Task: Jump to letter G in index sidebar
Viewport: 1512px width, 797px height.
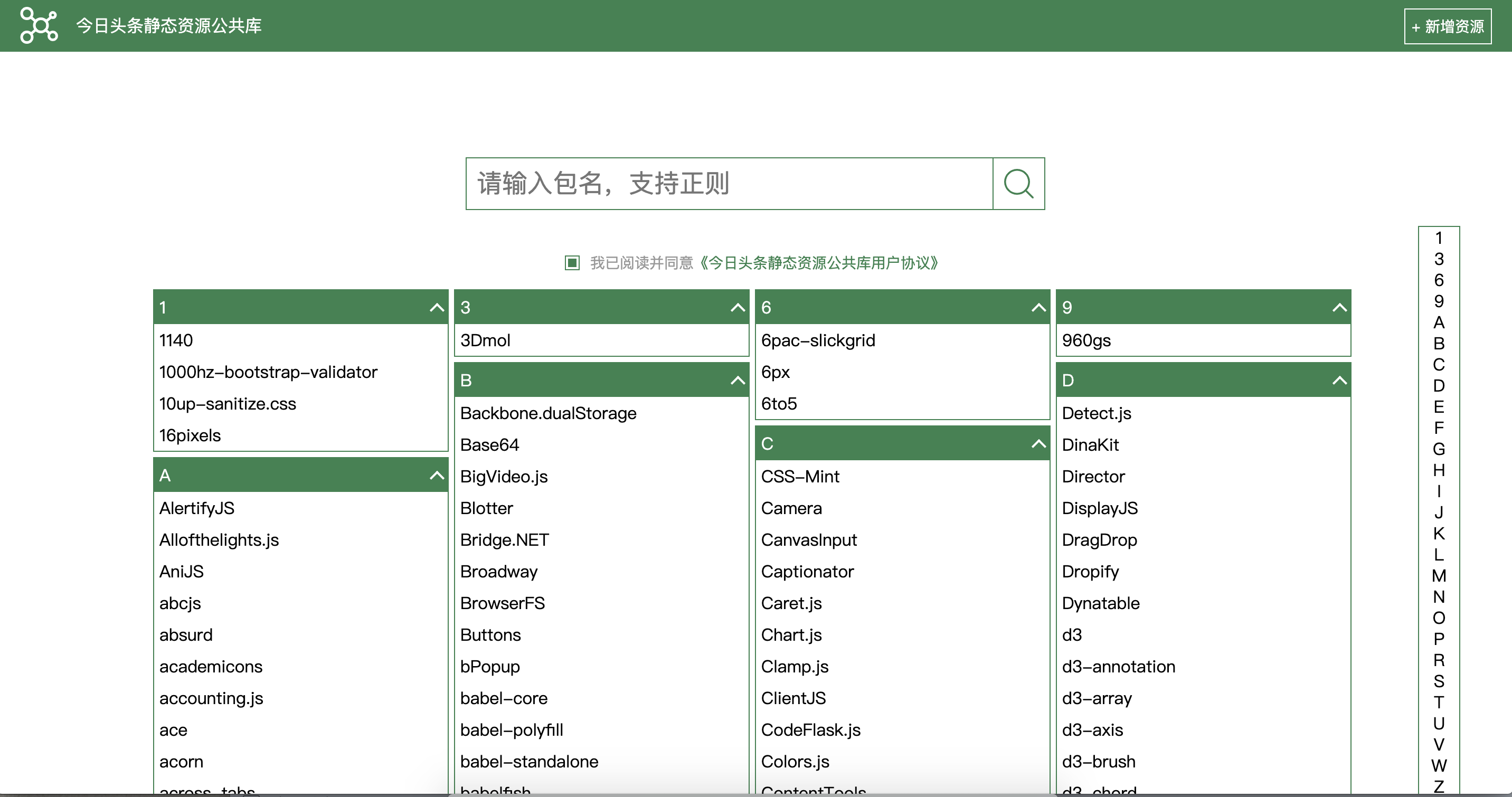Action: [1438, 449]
